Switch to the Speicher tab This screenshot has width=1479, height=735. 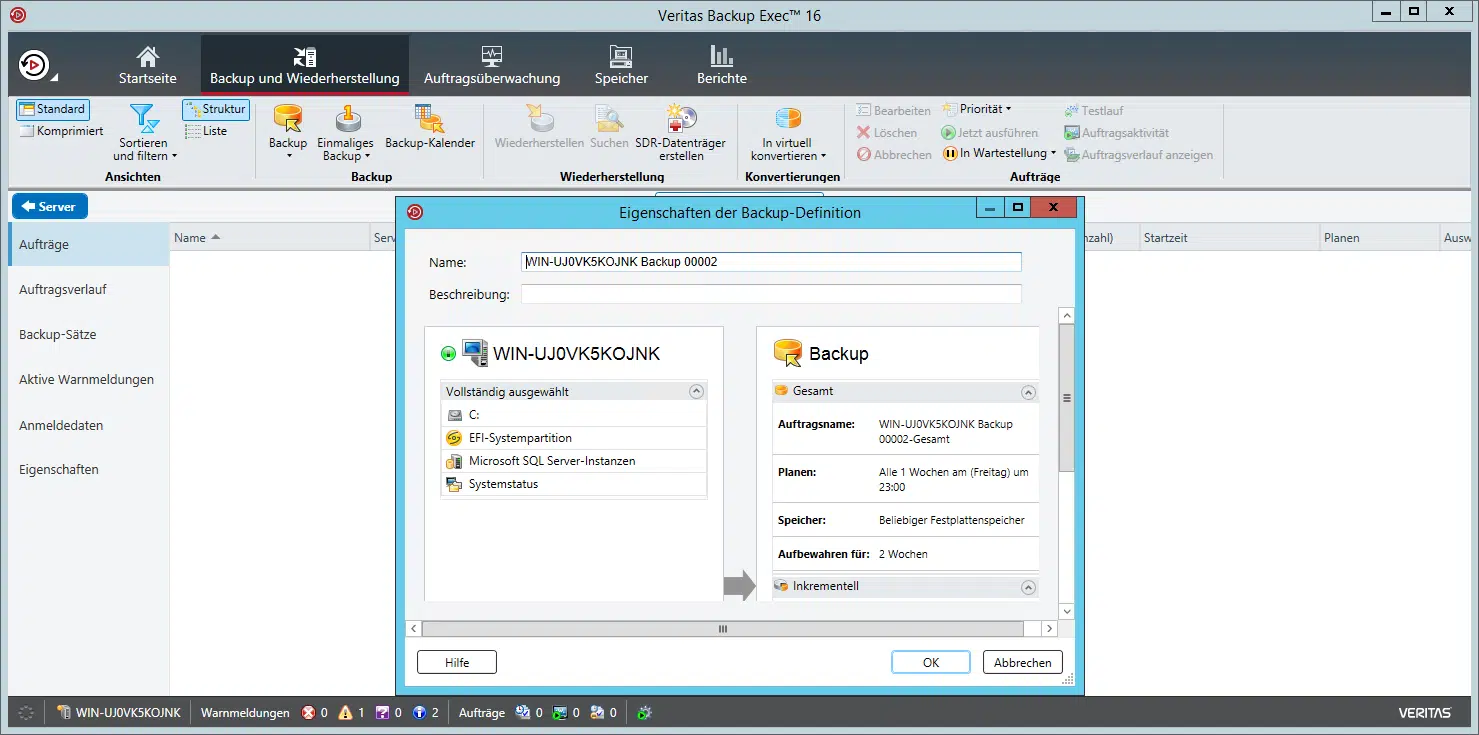coord(621,65)
